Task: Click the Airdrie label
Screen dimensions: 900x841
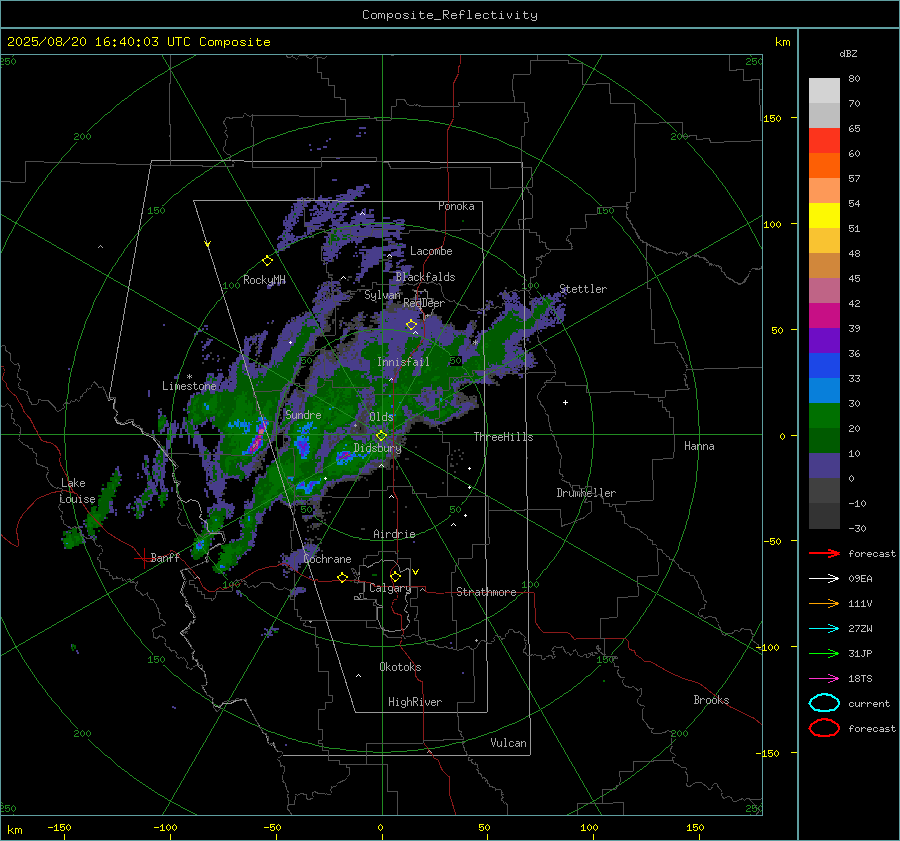Action: click(394, 534)
